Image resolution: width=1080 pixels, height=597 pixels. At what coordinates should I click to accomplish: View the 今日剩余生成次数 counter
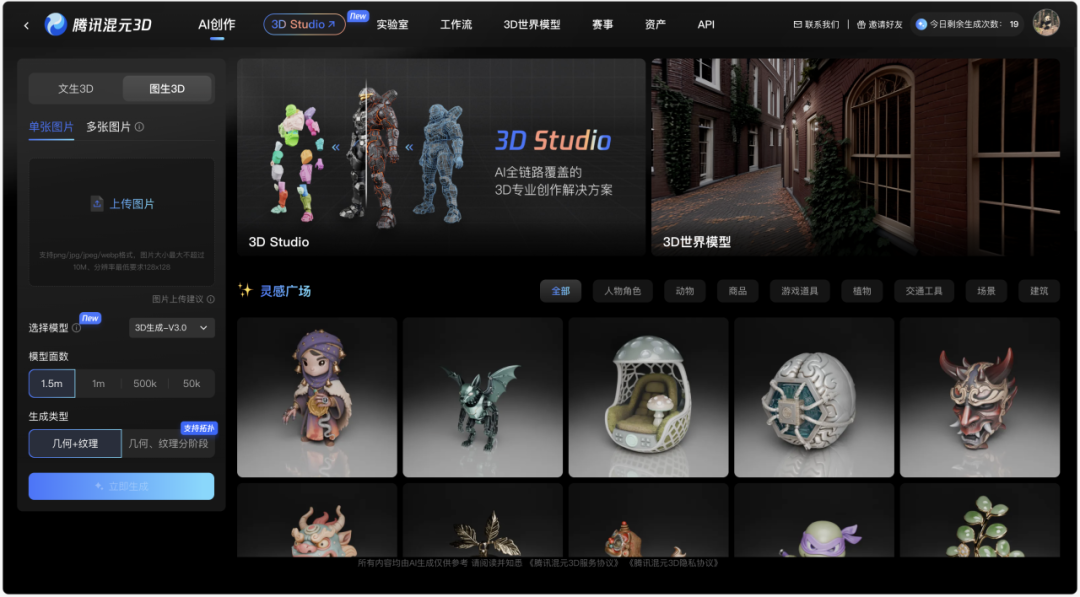tap(967, 24)
